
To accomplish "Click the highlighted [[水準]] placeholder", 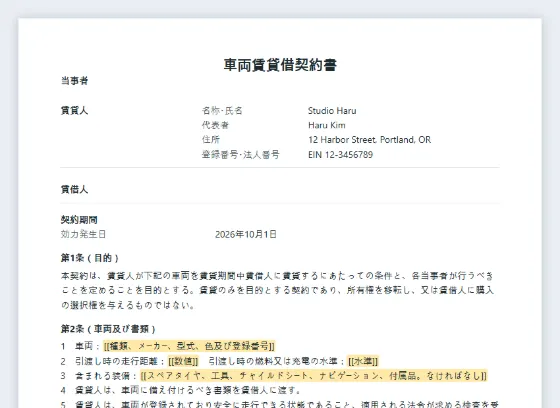I will point(363,361).
